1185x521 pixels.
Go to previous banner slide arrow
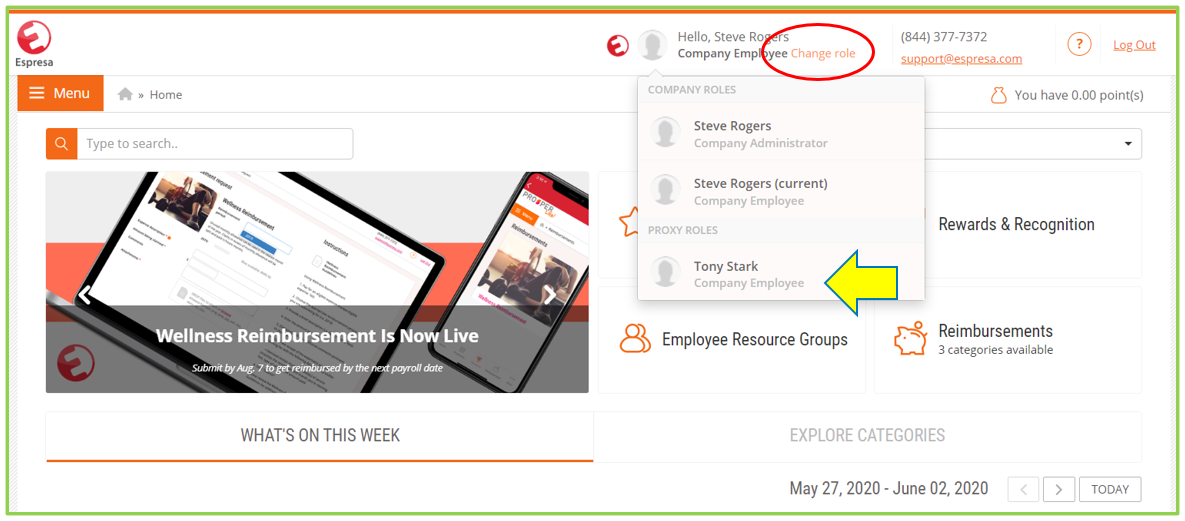[x=85, y=293]
